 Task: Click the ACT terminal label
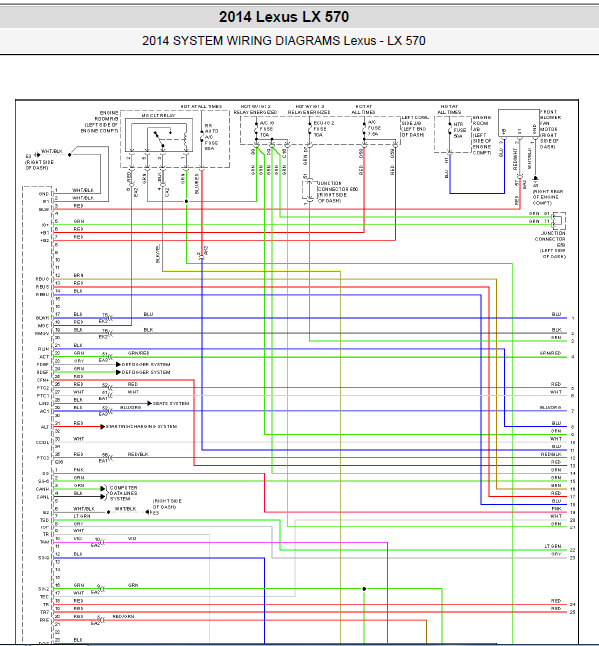click(x=44, y=357)
